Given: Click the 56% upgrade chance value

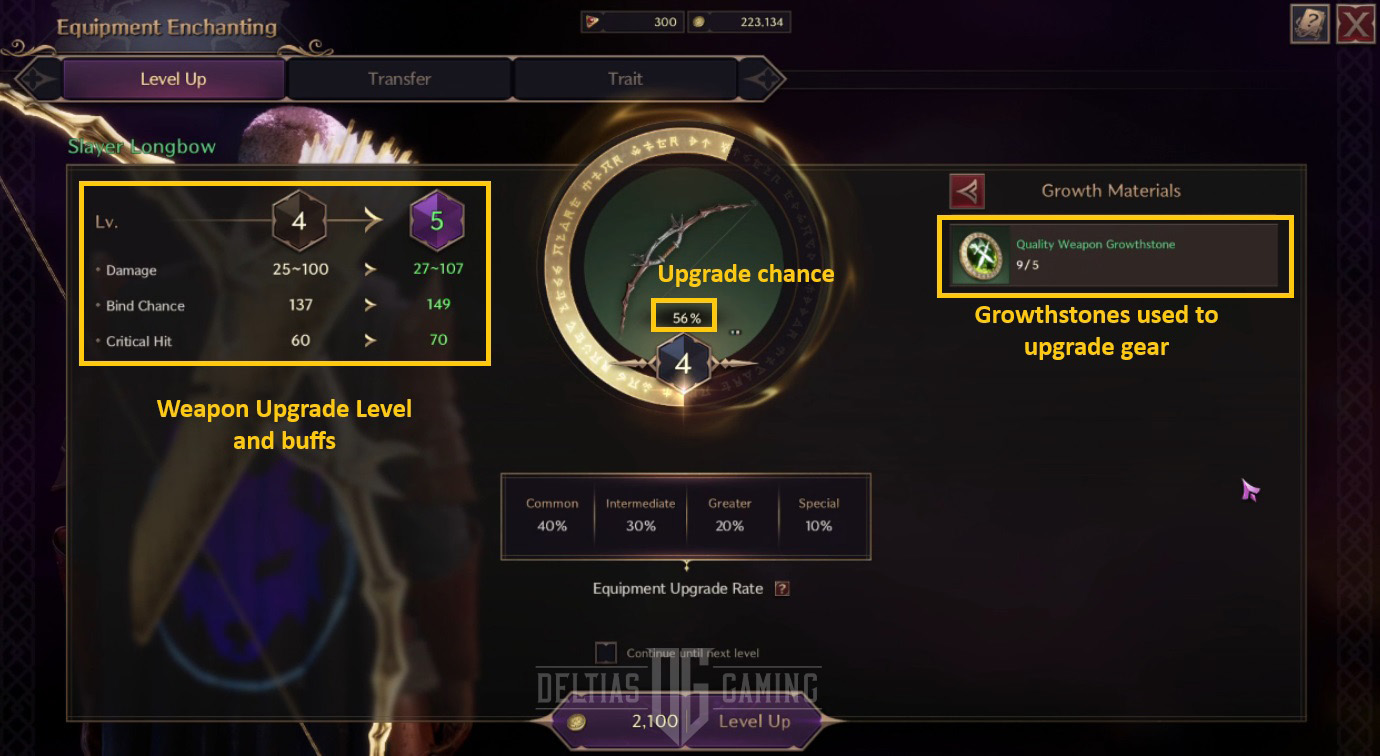Looking at the screenshot, I should (686, 318).
